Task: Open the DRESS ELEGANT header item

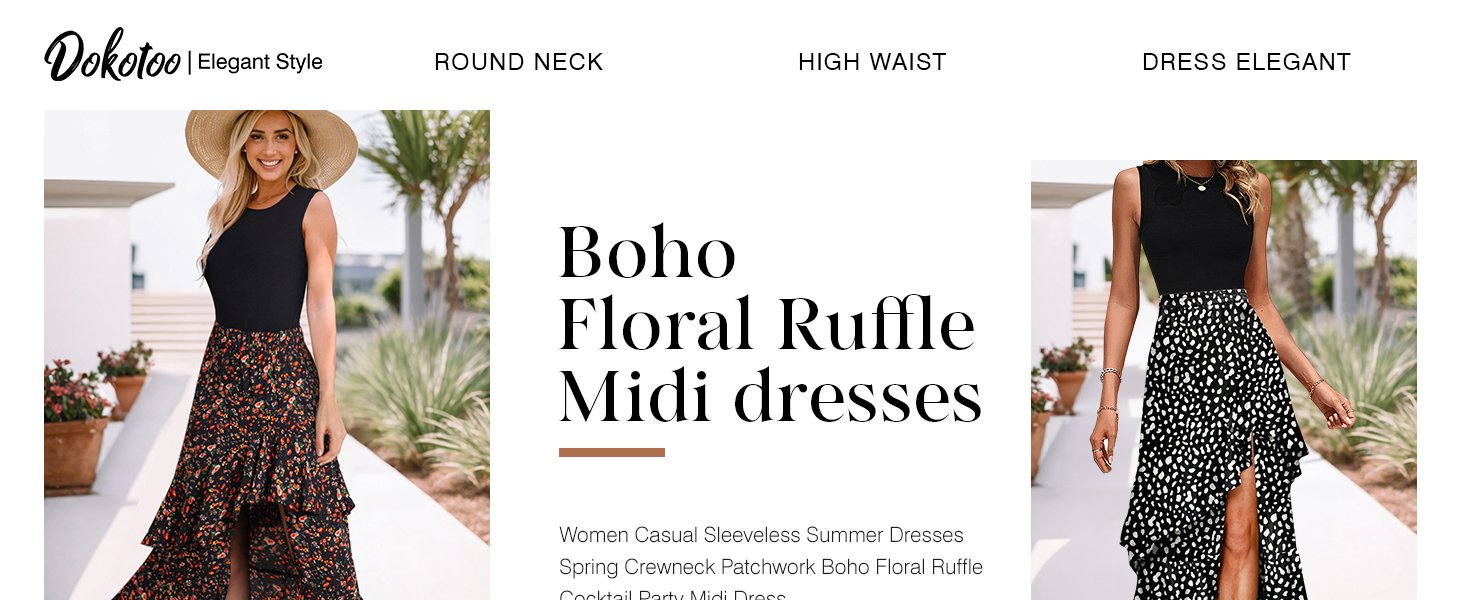Action: coord(1246,62)
